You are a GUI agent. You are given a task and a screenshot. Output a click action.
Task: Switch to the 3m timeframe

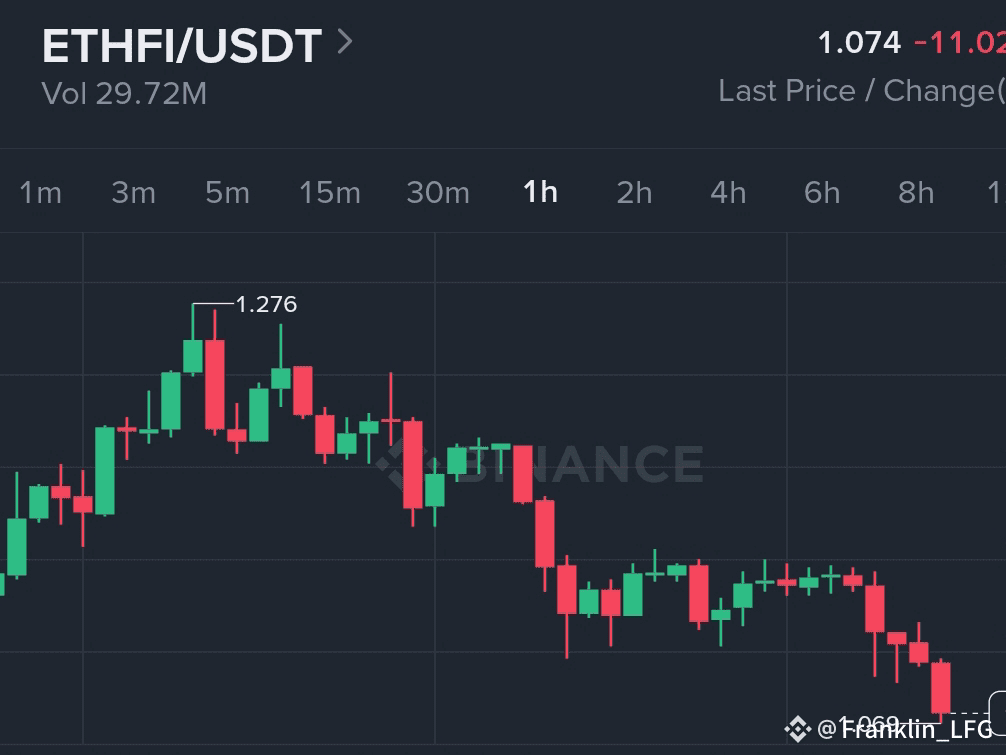[133, 193]
